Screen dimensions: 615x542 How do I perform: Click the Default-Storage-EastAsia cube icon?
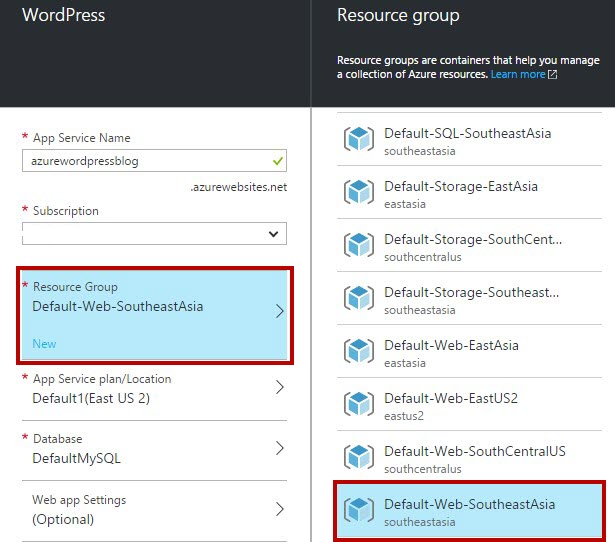click(x=359, y=192)
